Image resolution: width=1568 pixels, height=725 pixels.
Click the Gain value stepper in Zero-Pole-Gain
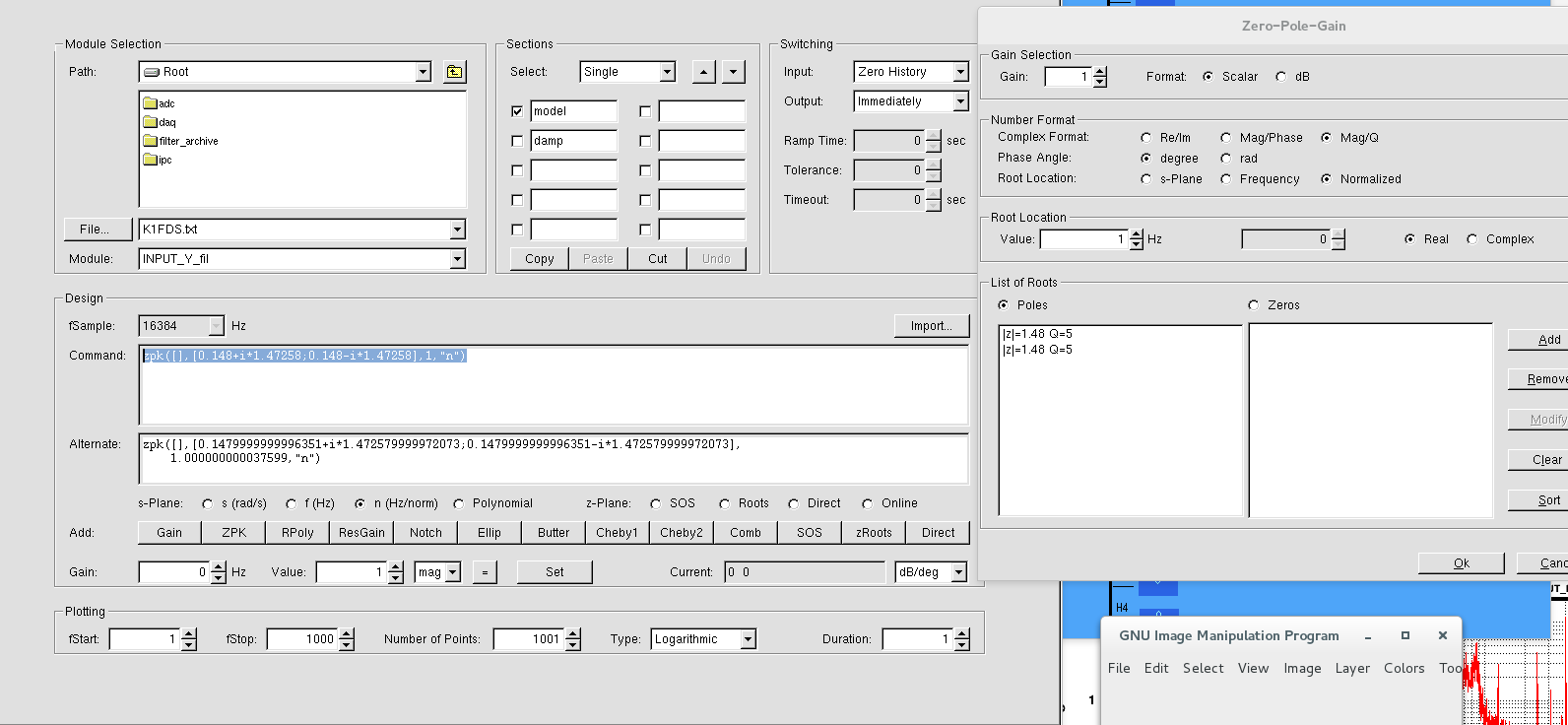pos(1100,77)
